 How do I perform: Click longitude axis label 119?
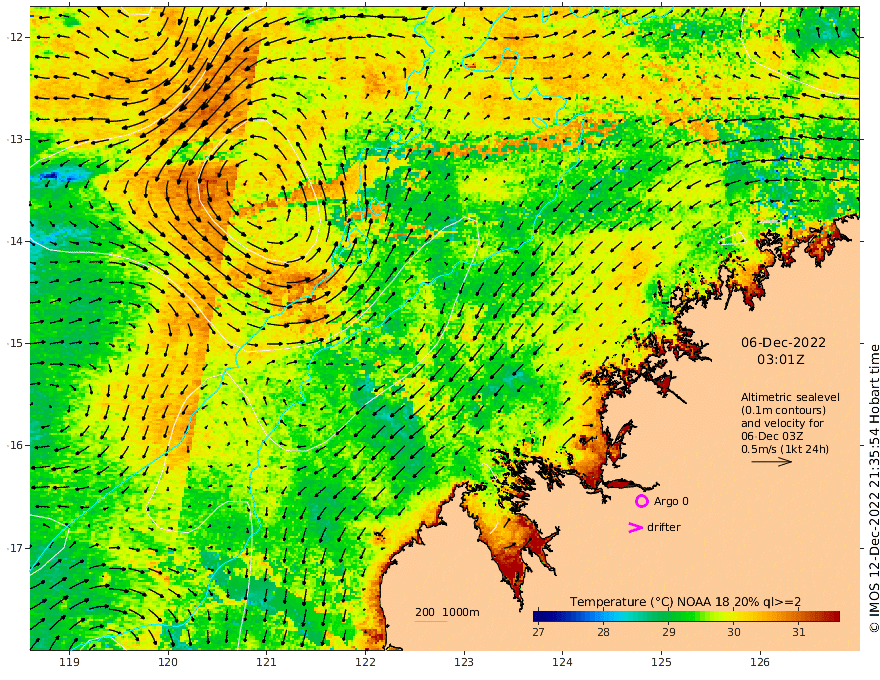pos(69,662)
